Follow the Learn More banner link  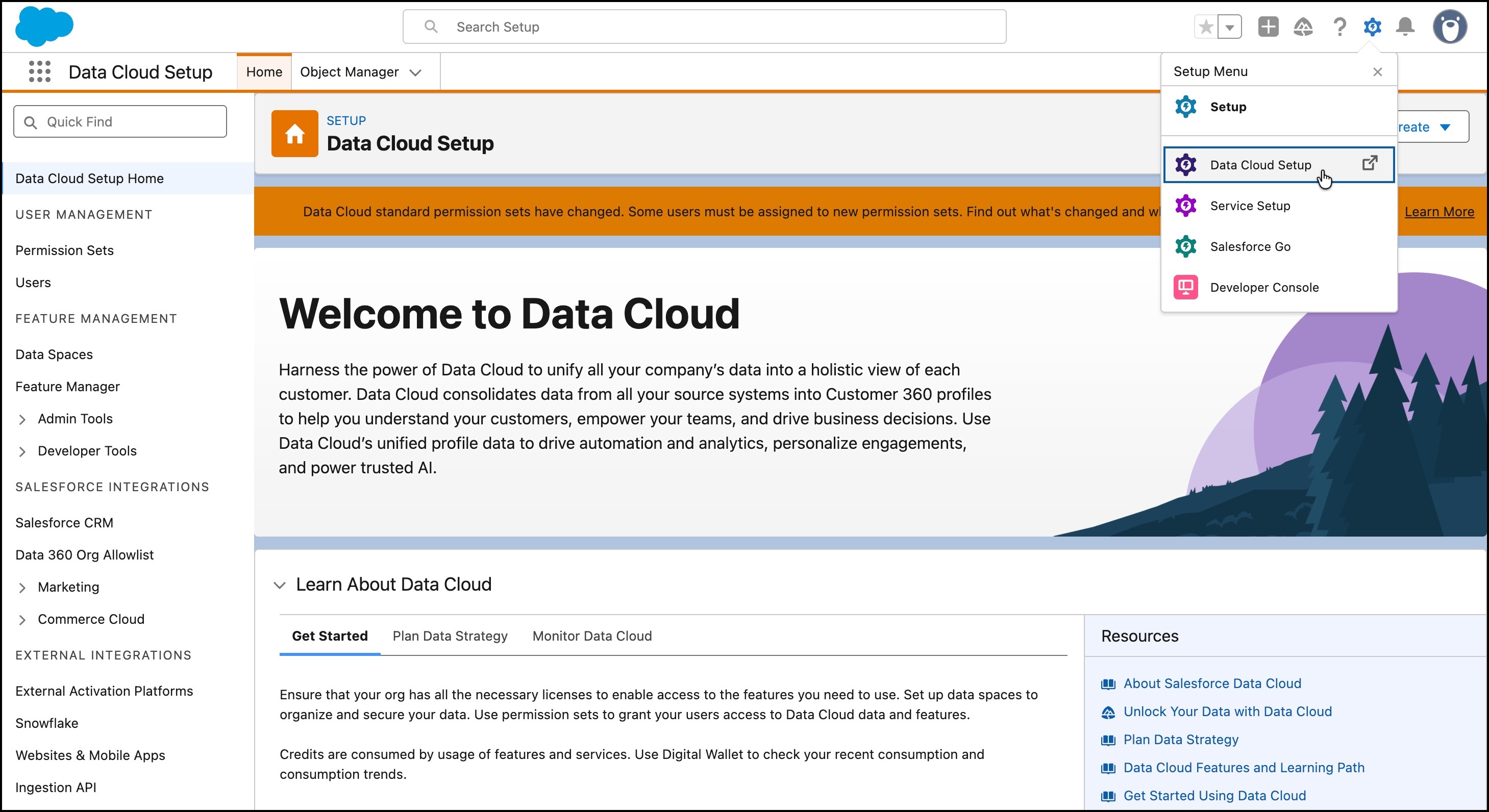1438,212
